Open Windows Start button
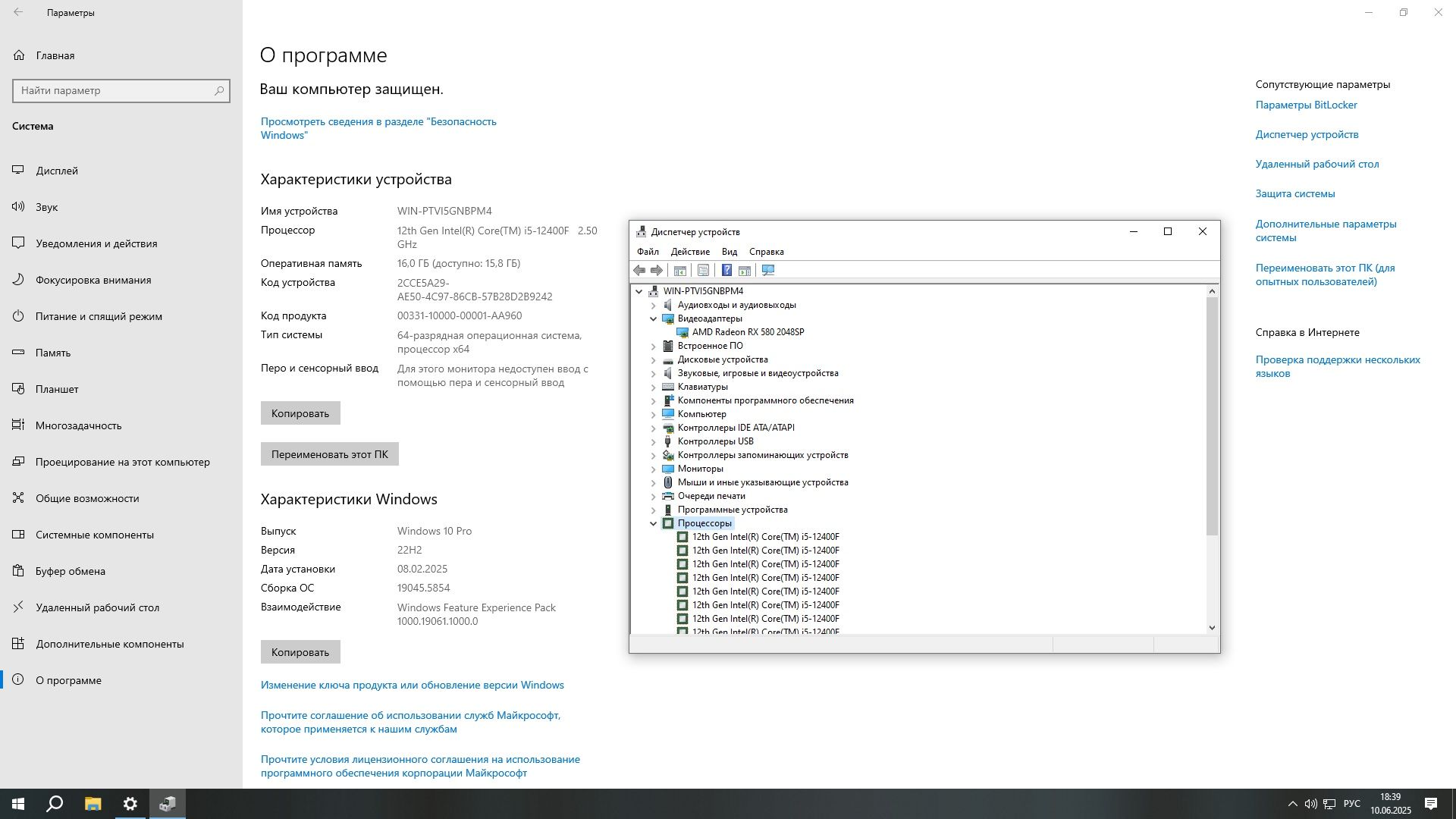1456x819 pixels. click(18, 804)
